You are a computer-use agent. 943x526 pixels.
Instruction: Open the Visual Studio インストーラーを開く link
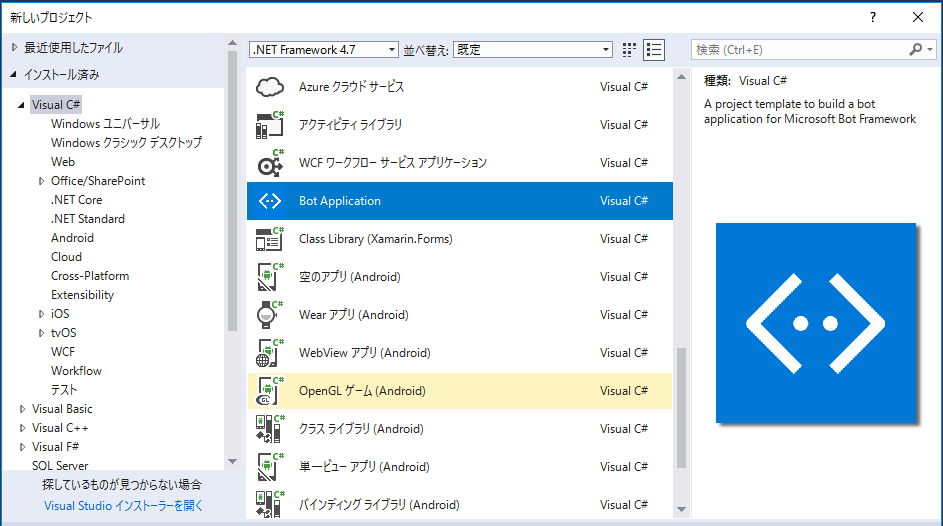(123, 506)
